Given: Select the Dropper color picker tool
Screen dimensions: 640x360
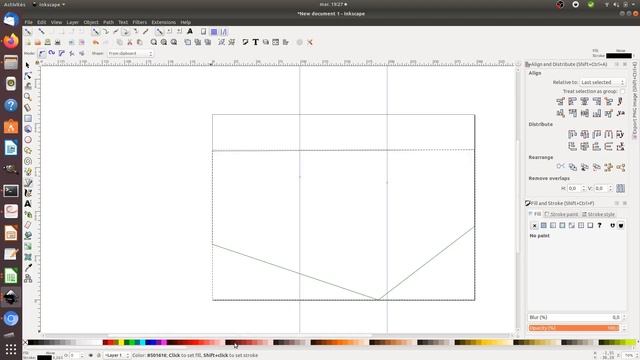Looking at the screenshot, I should [x=28, y=268].
